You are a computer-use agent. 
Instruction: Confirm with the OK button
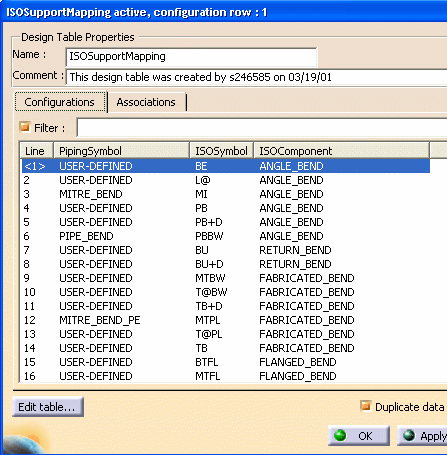[359, 435]
